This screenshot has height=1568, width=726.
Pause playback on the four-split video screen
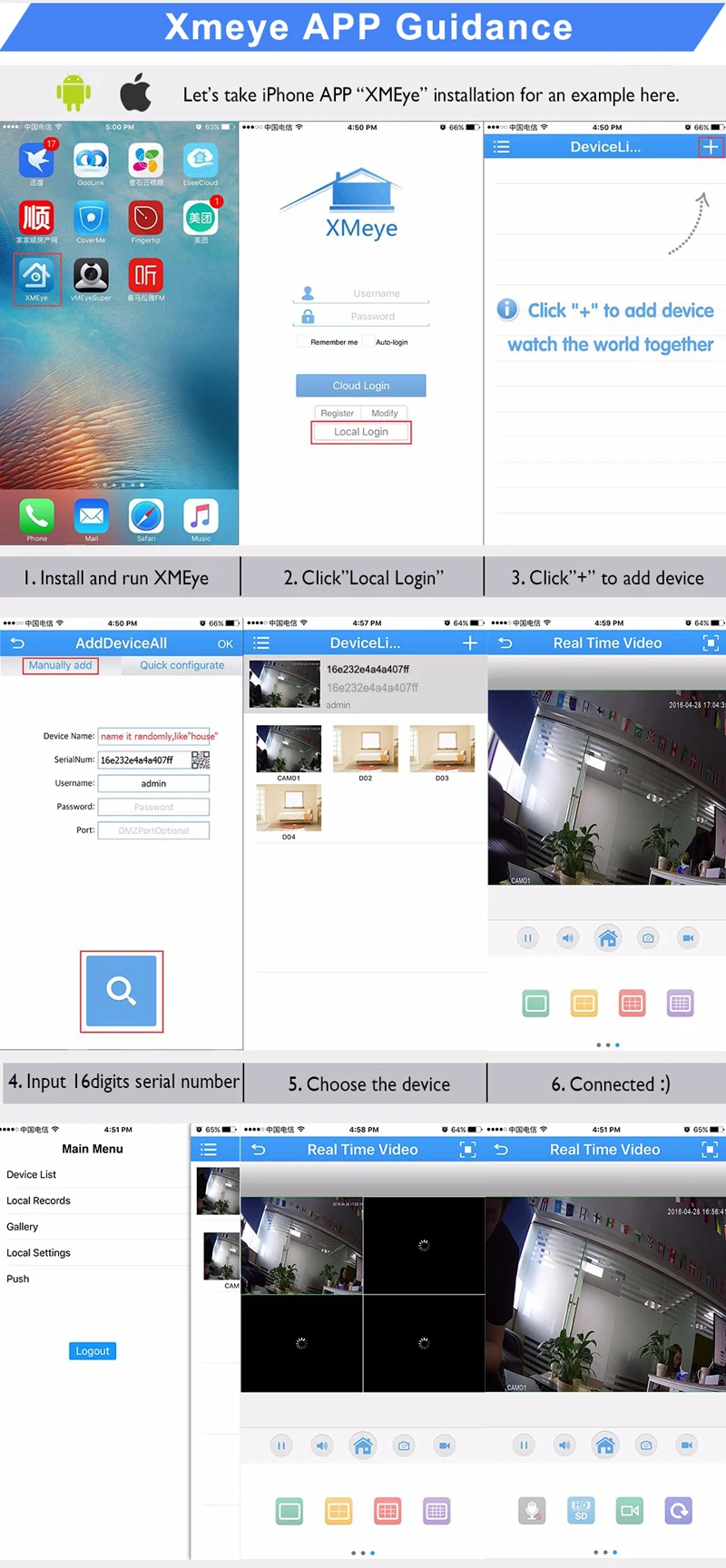click(x=281, y=1445)
